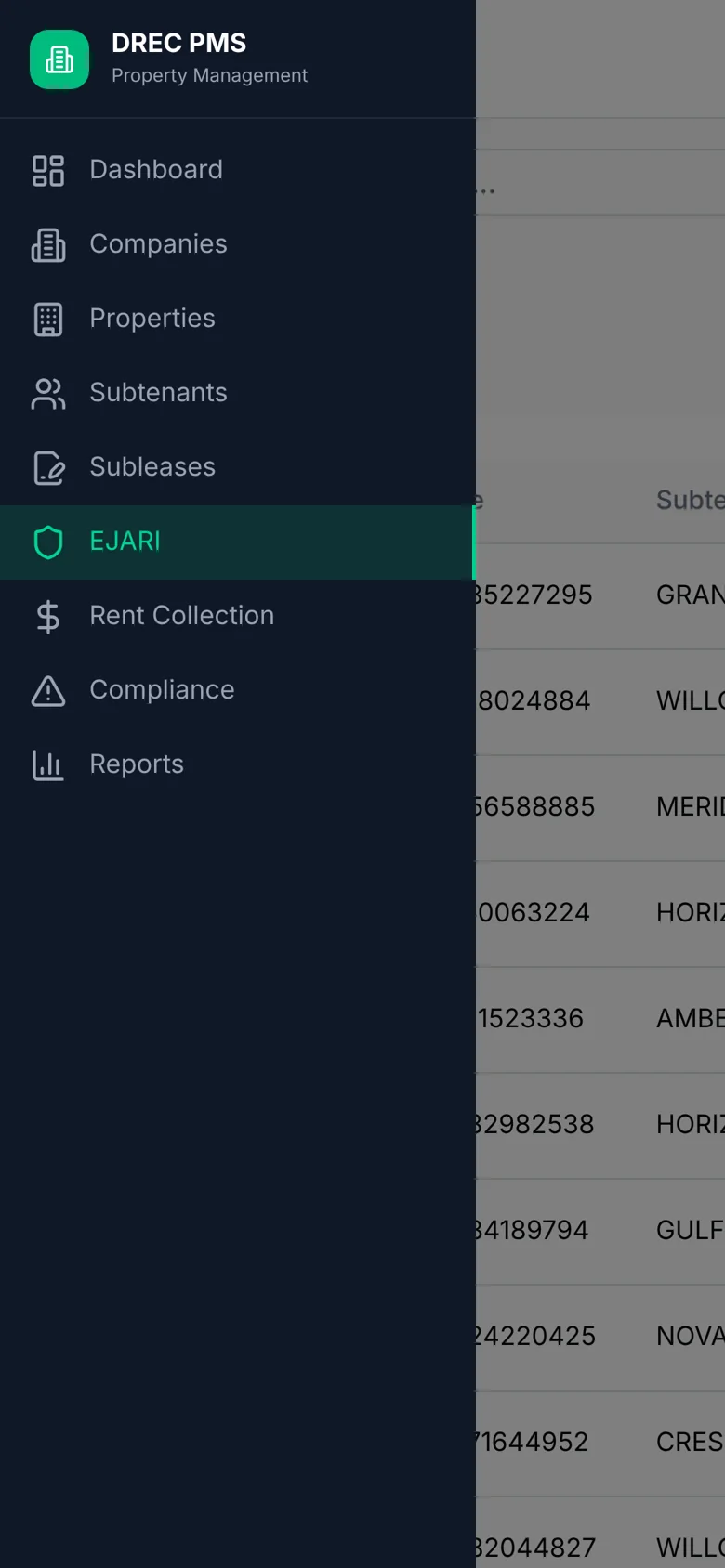The height and width of the screenshot is (1568, 725).
Task: Click the table cell ending 4189794
Action: (534, 1231)
